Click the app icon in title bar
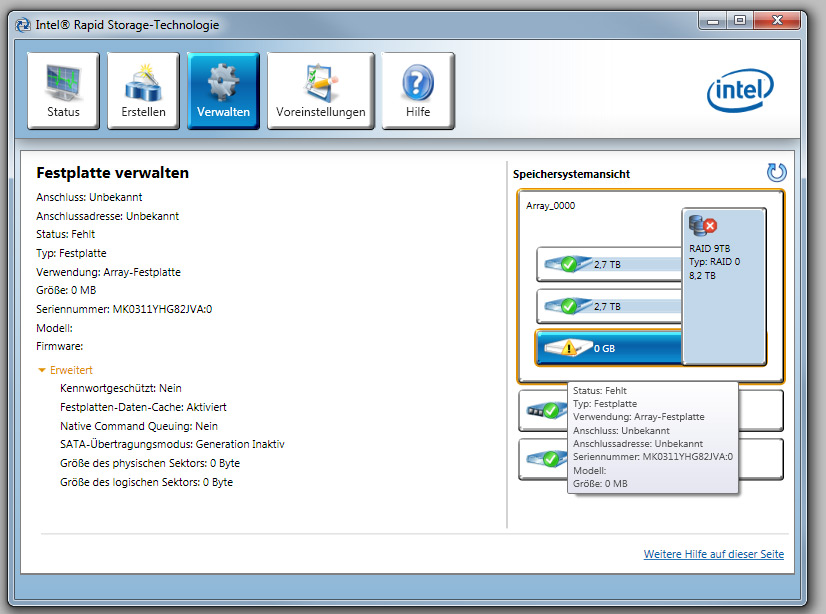 [x=23, y=25]
